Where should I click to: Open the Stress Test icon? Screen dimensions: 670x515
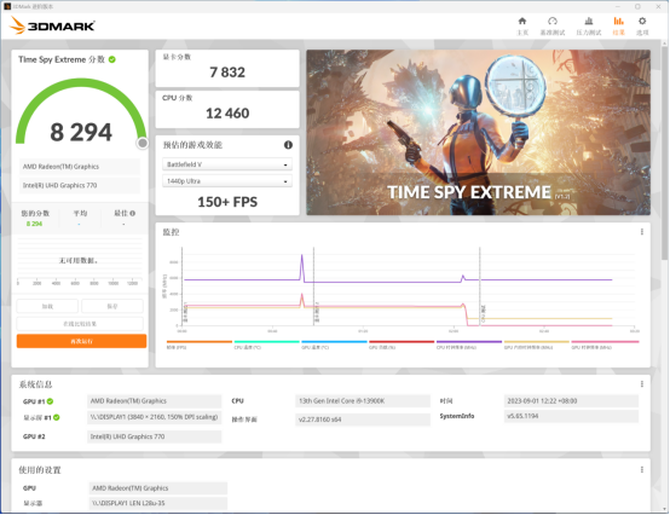[588, 21]
